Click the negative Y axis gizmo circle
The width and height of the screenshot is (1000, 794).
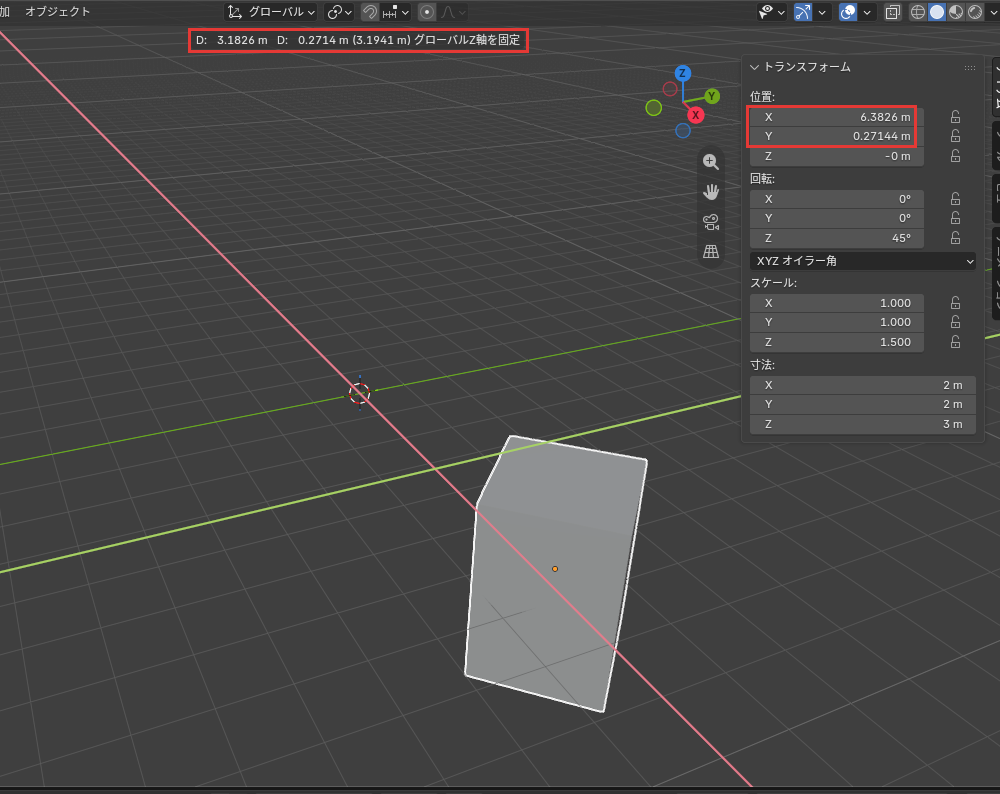click(x=654, y=108)
